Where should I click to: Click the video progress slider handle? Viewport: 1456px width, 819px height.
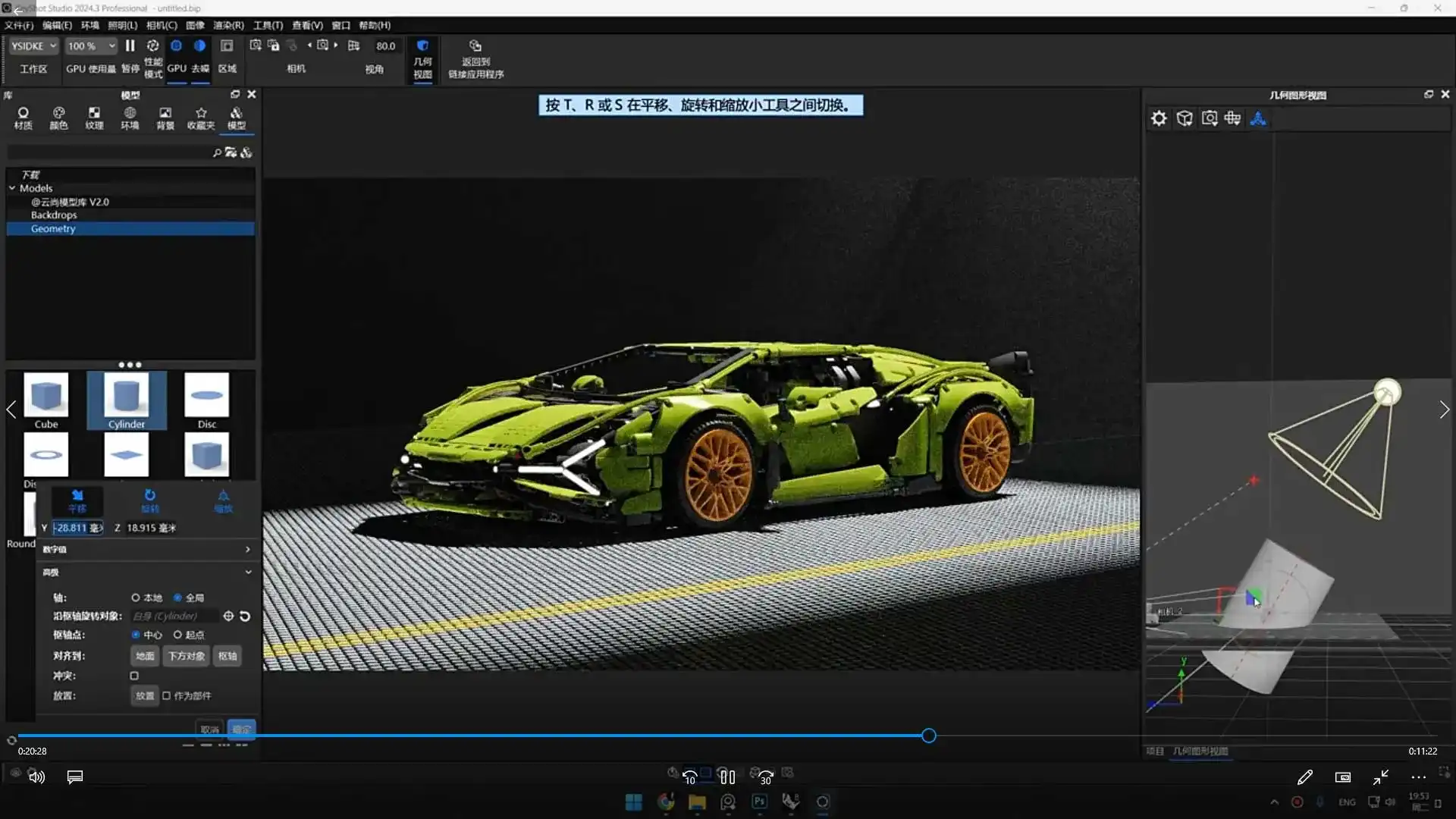929,736
